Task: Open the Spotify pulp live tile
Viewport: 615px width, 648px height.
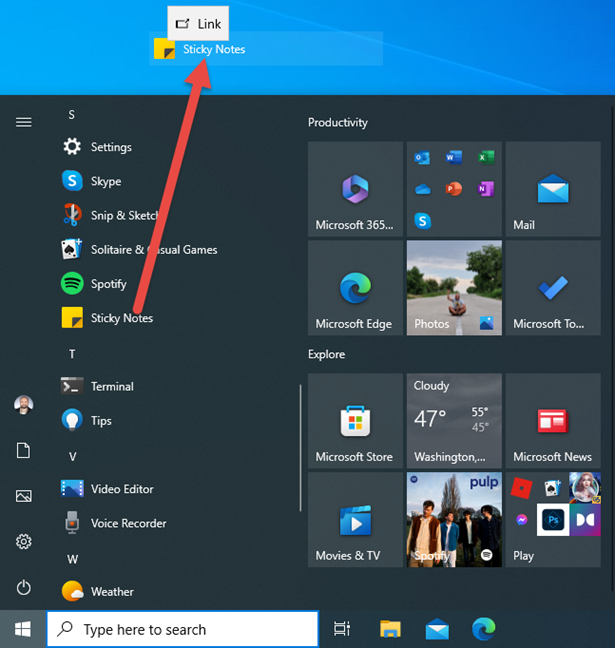Action: click(x=454, y=520)
